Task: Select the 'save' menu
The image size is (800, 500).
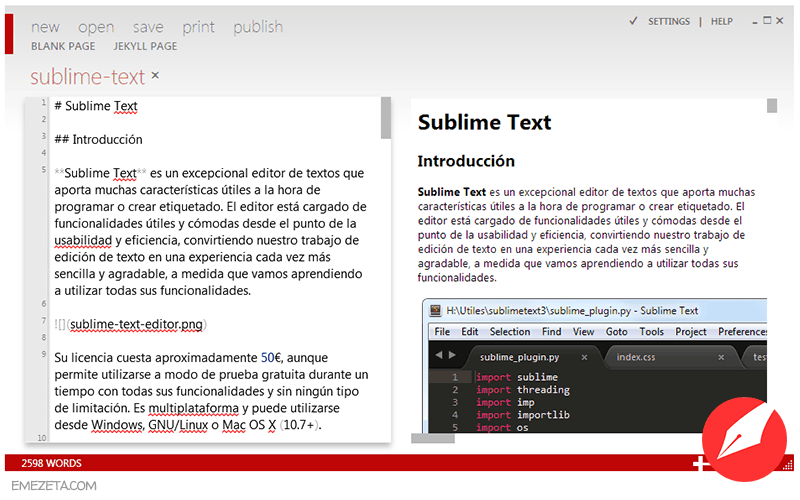Action: pos(148,27)
